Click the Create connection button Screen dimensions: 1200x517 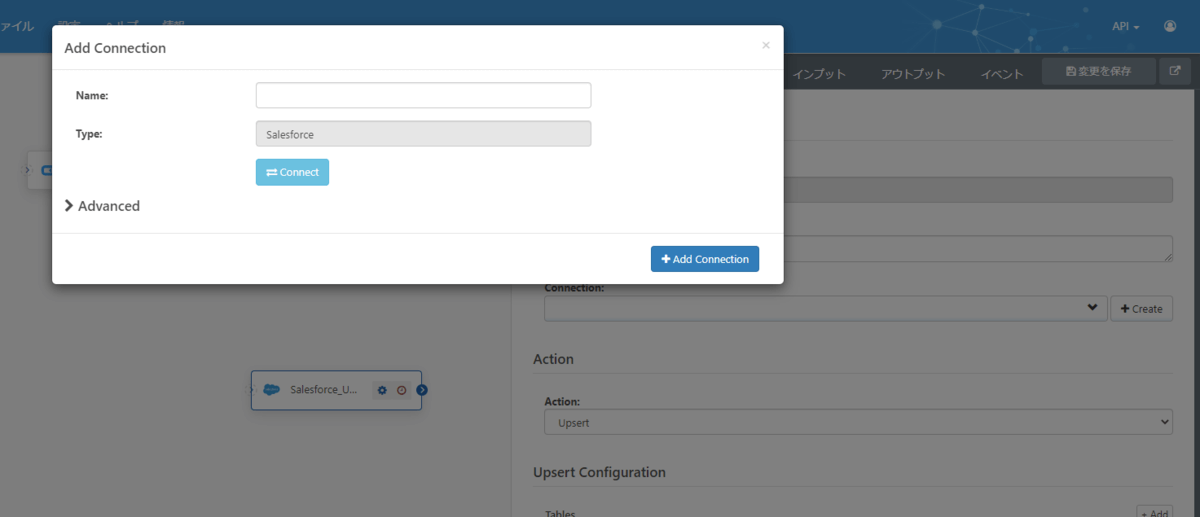click(x=1141, y=309)
